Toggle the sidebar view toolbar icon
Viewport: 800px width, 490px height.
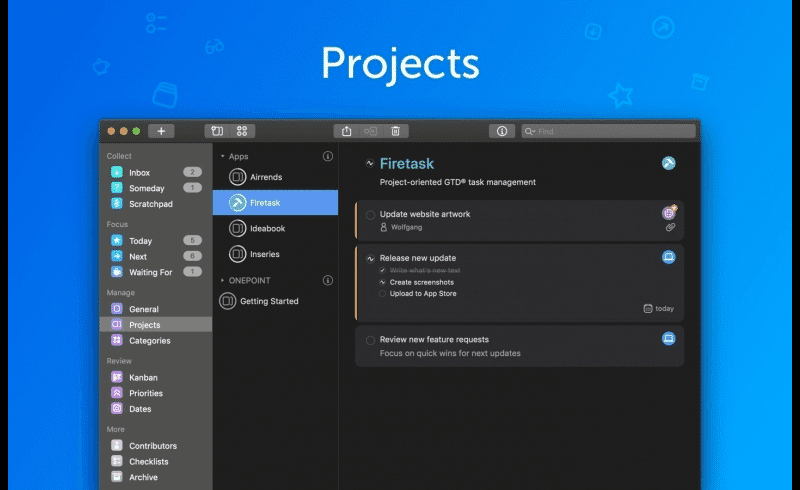(217, 131)
